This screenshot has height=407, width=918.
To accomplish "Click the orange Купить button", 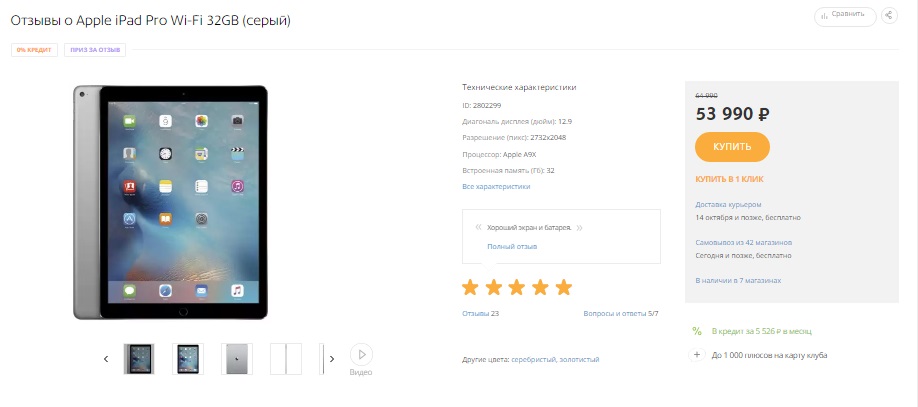I will [732, 147].
